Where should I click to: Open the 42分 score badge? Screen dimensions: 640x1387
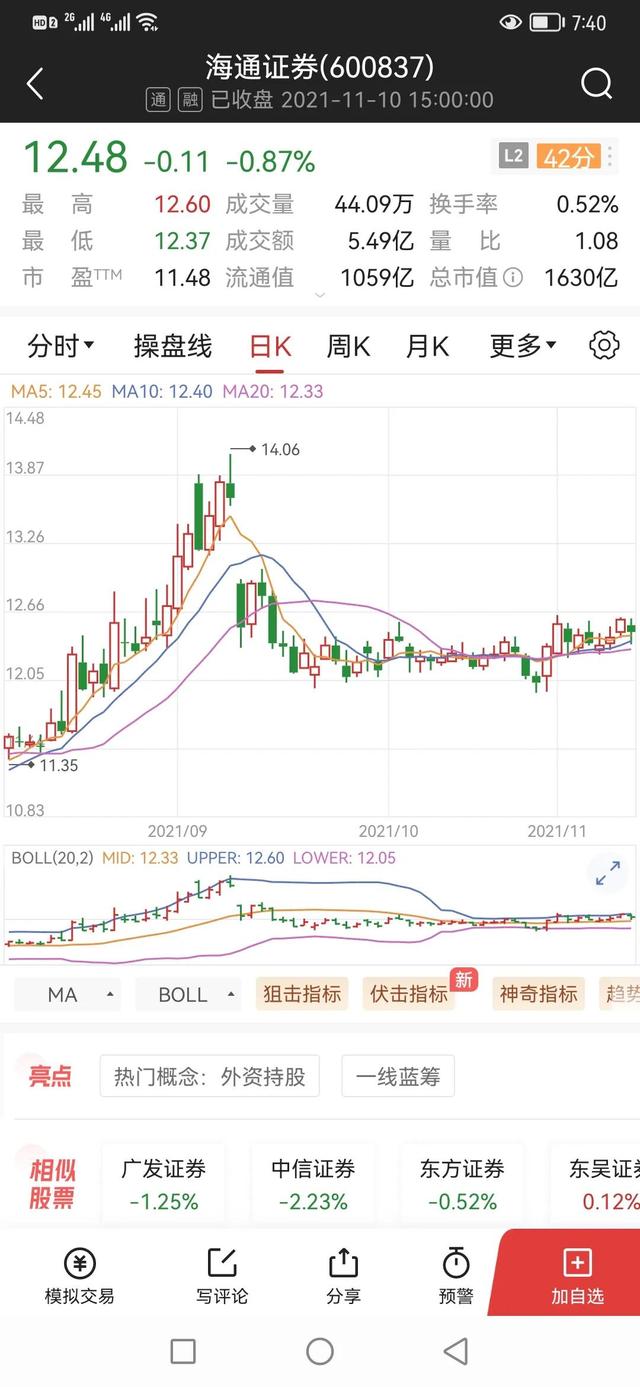(568, 156)
